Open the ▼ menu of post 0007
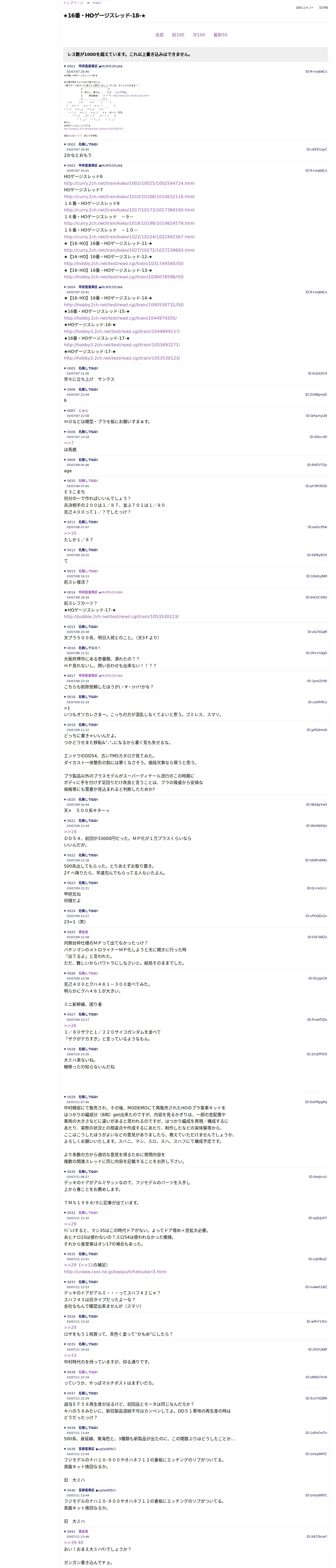 (x=65, y=411)
